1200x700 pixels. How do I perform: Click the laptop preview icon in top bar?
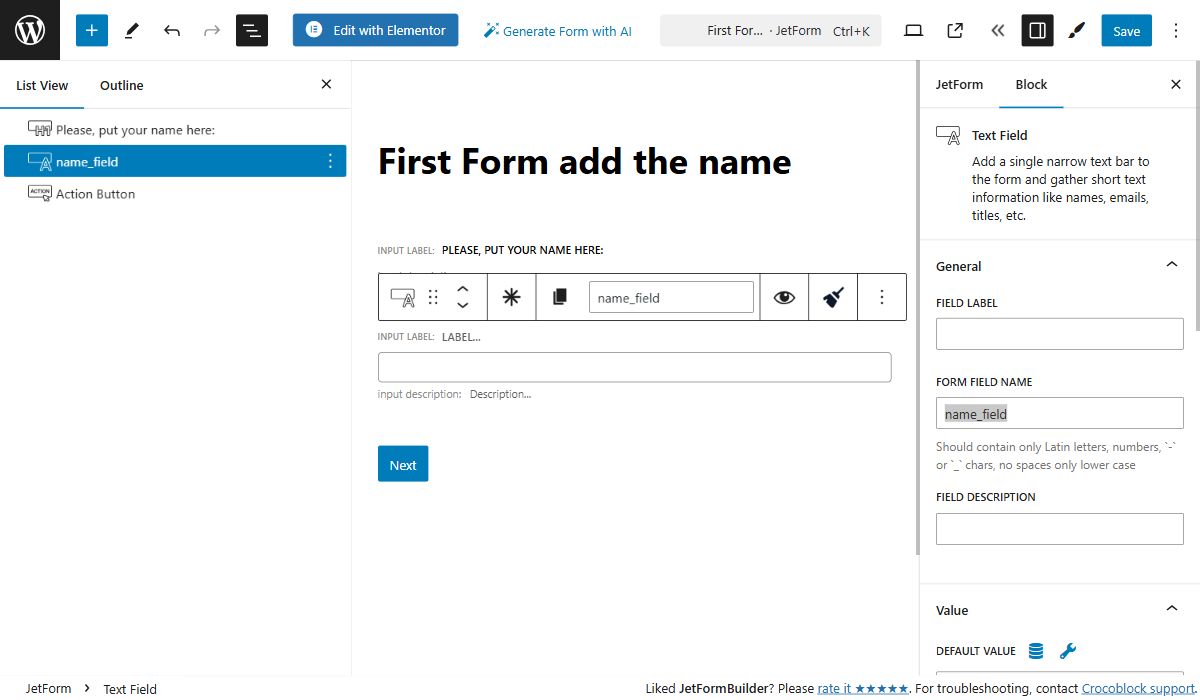click(913, 30)
